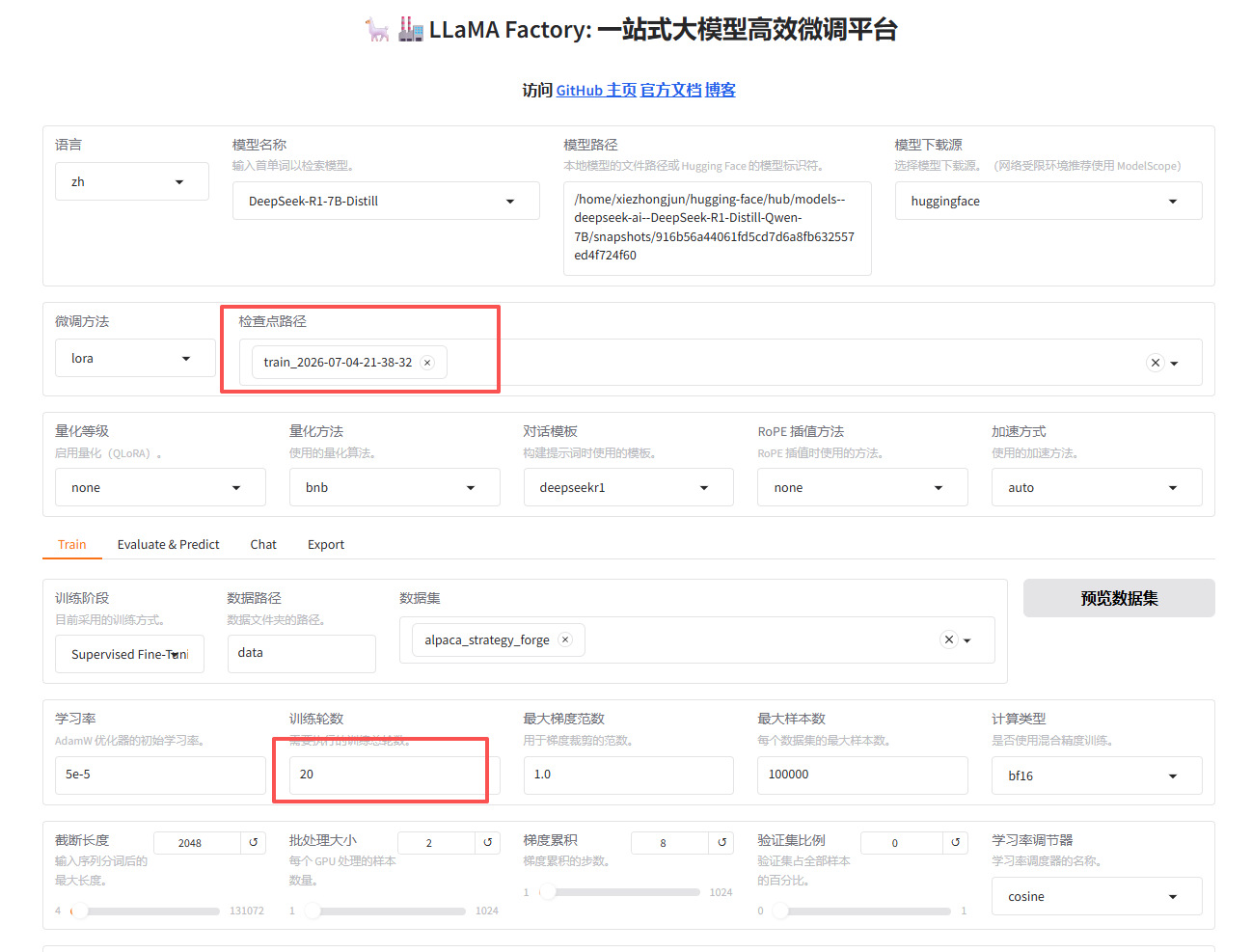The width and height of the screenshot is (1252, 952).
Task: Click the 学习率 field with 5e-5
Action: click(x=160, y=775)
